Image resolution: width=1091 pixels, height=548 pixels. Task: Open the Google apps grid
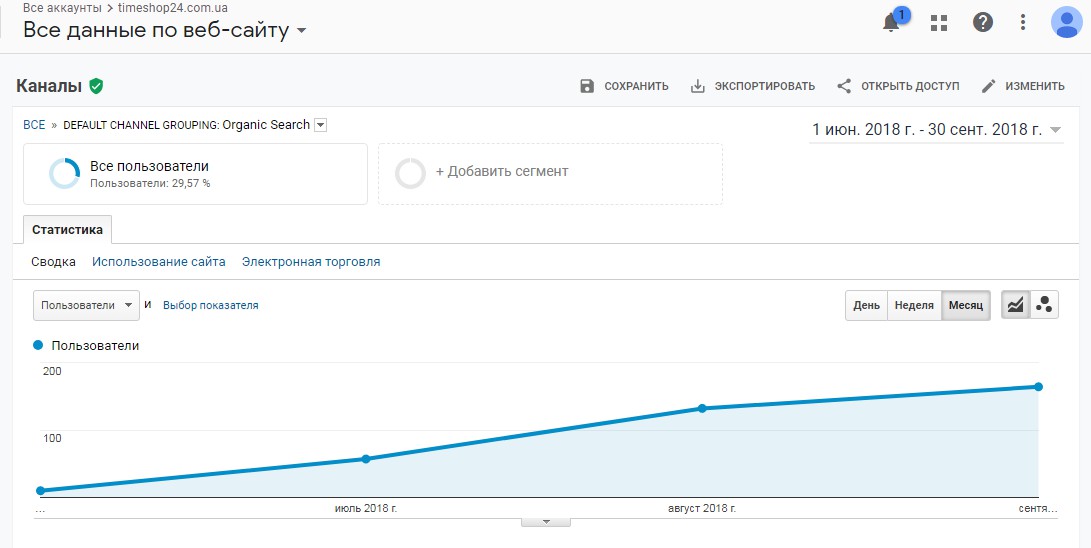coord(938,22)
